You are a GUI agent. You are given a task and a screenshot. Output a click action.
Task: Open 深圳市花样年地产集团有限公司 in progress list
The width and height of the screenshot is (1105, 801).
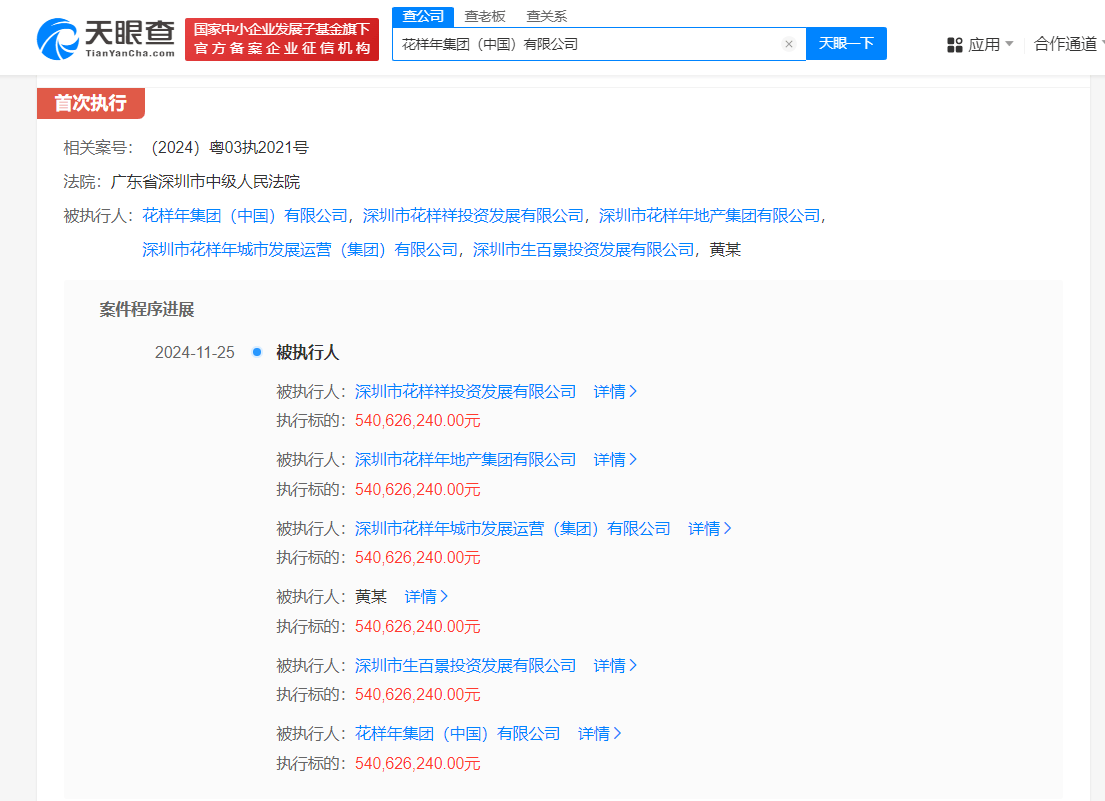(x=466, y=460)
